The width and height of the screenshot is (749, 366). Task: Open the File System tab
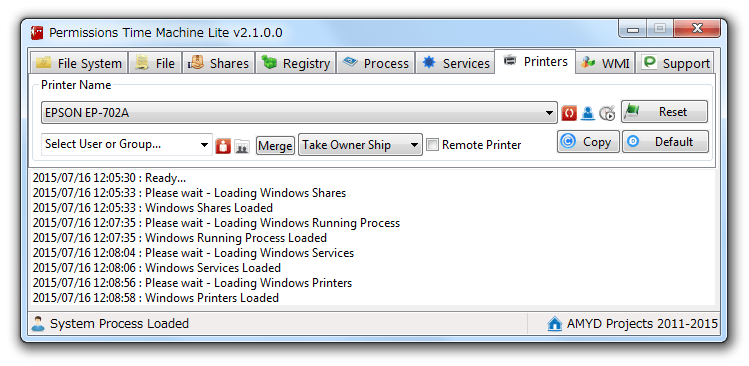tap(79, 63)
